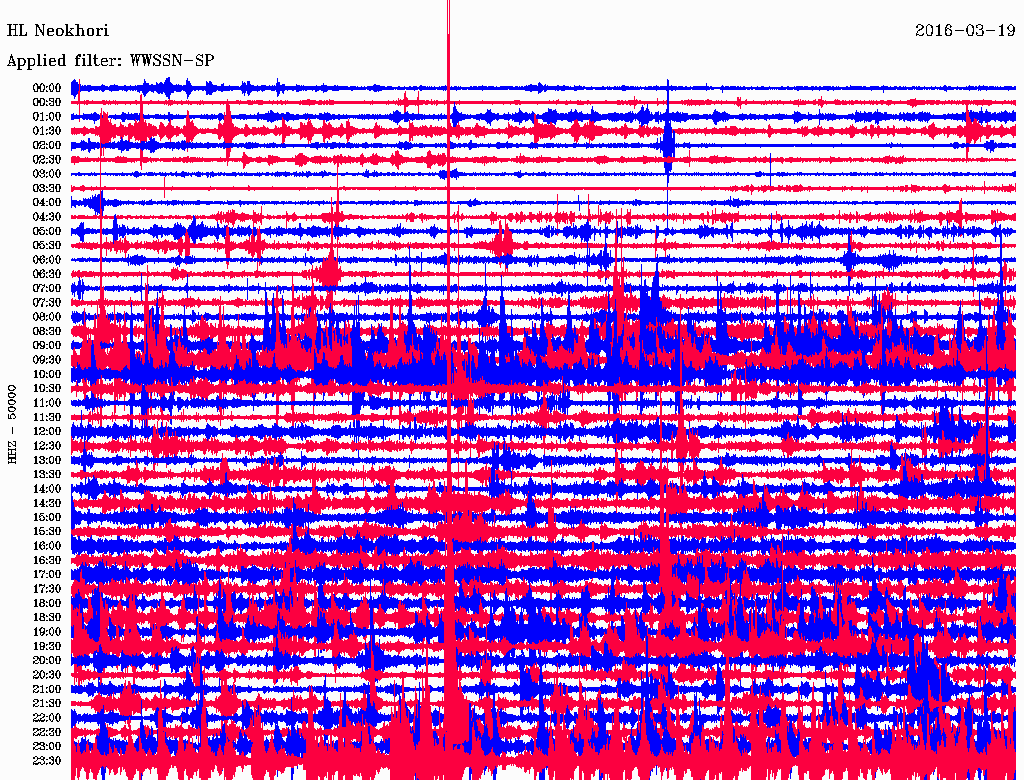Select the 04:00 time label
Screen dimensions: 1024x780
47,203
